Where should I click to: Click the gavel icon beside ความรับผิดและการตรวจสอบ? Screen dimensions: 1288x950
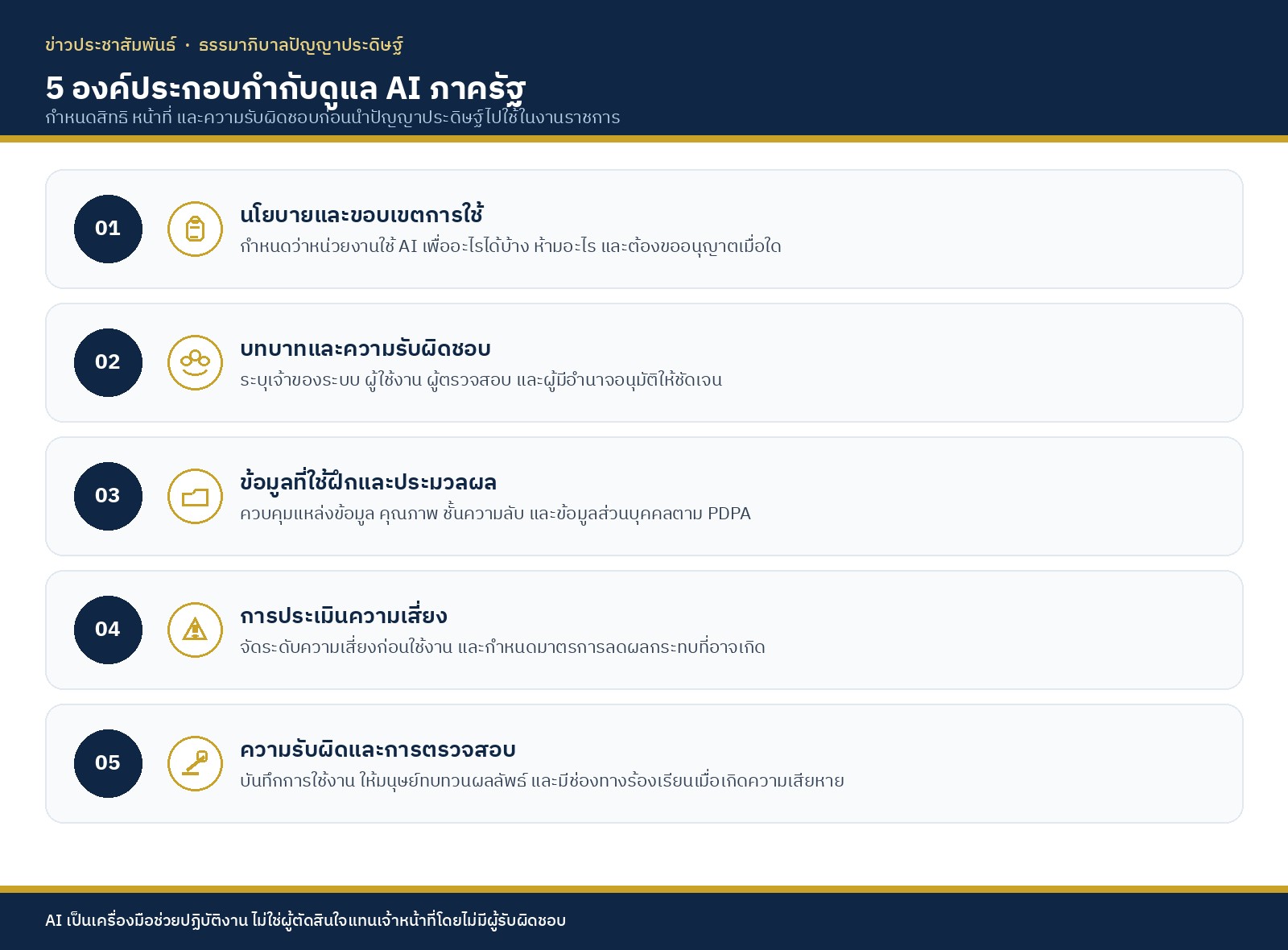pos(195,764)
